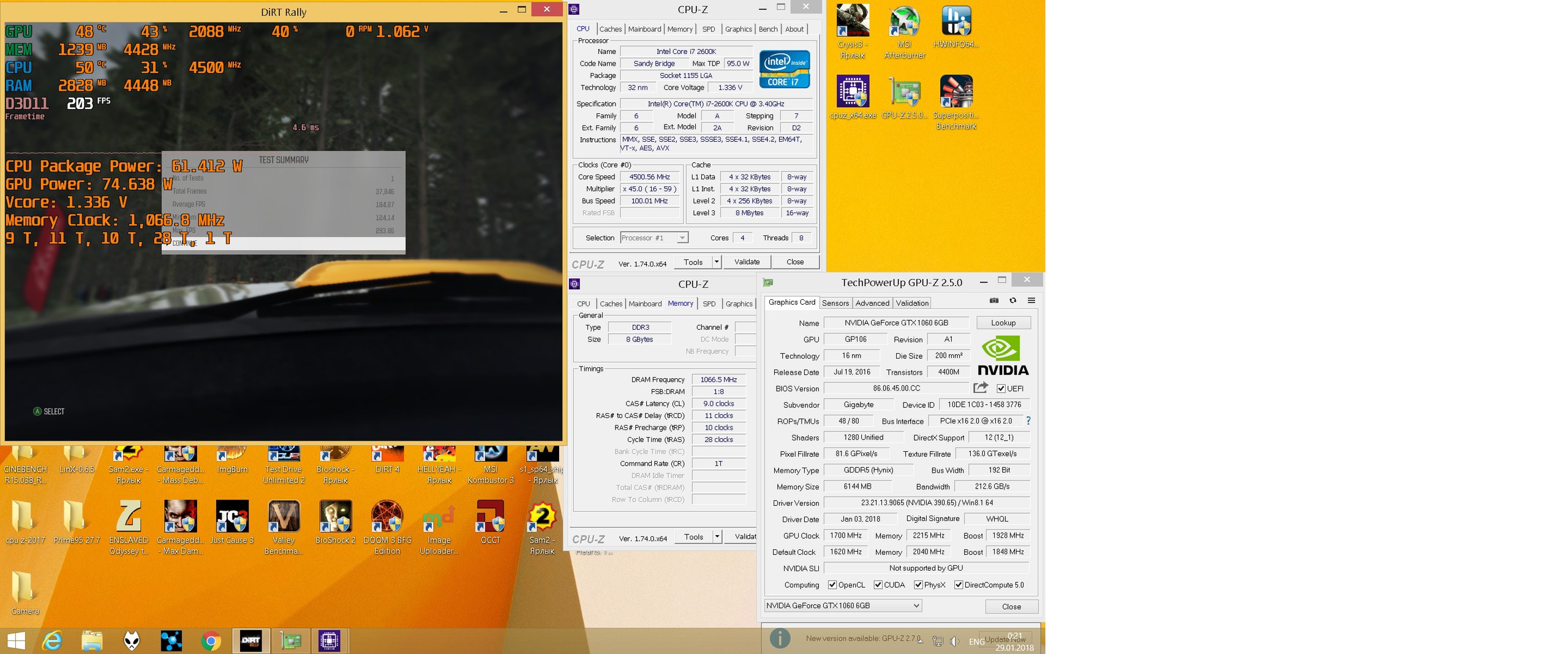Click Tools button in lower CPU-Z
The width and height of the screenshot is (1568, 654).
693,536
